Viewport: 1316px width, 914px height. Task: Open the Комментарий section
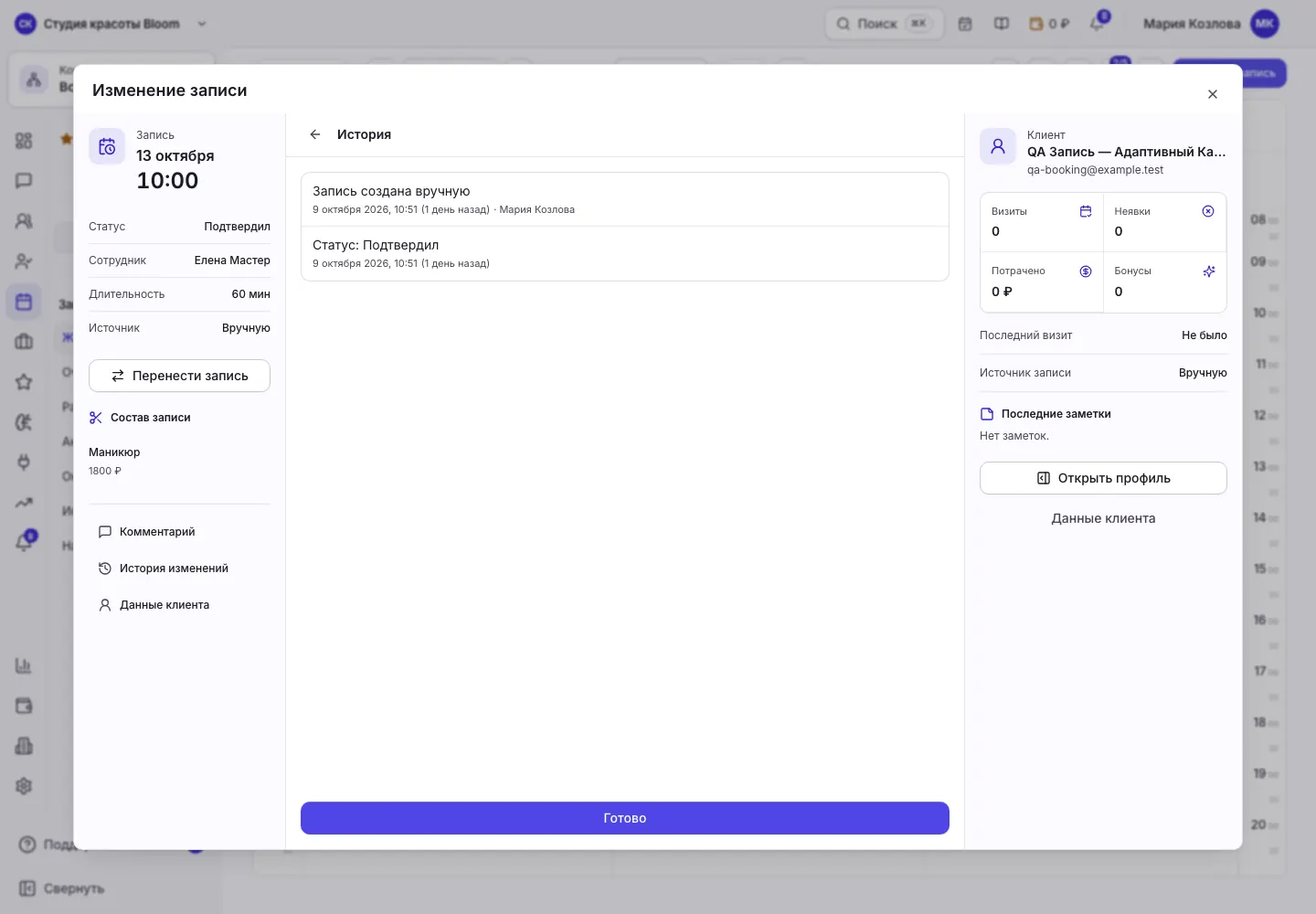coord(146,532)
